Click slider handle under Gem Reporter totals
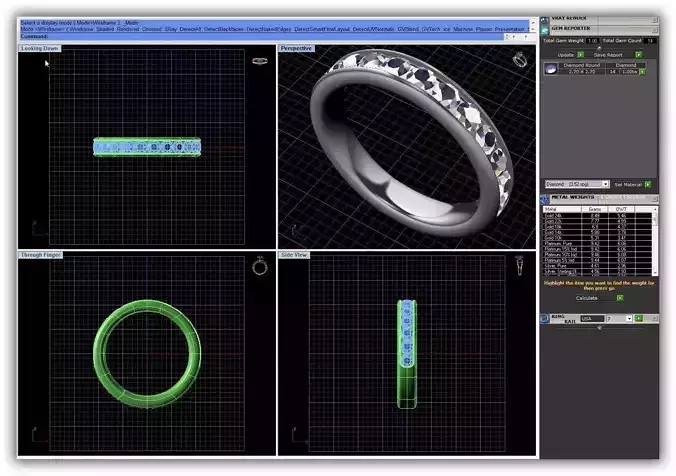This screenshot has height=476, width=676. point(599,48)
